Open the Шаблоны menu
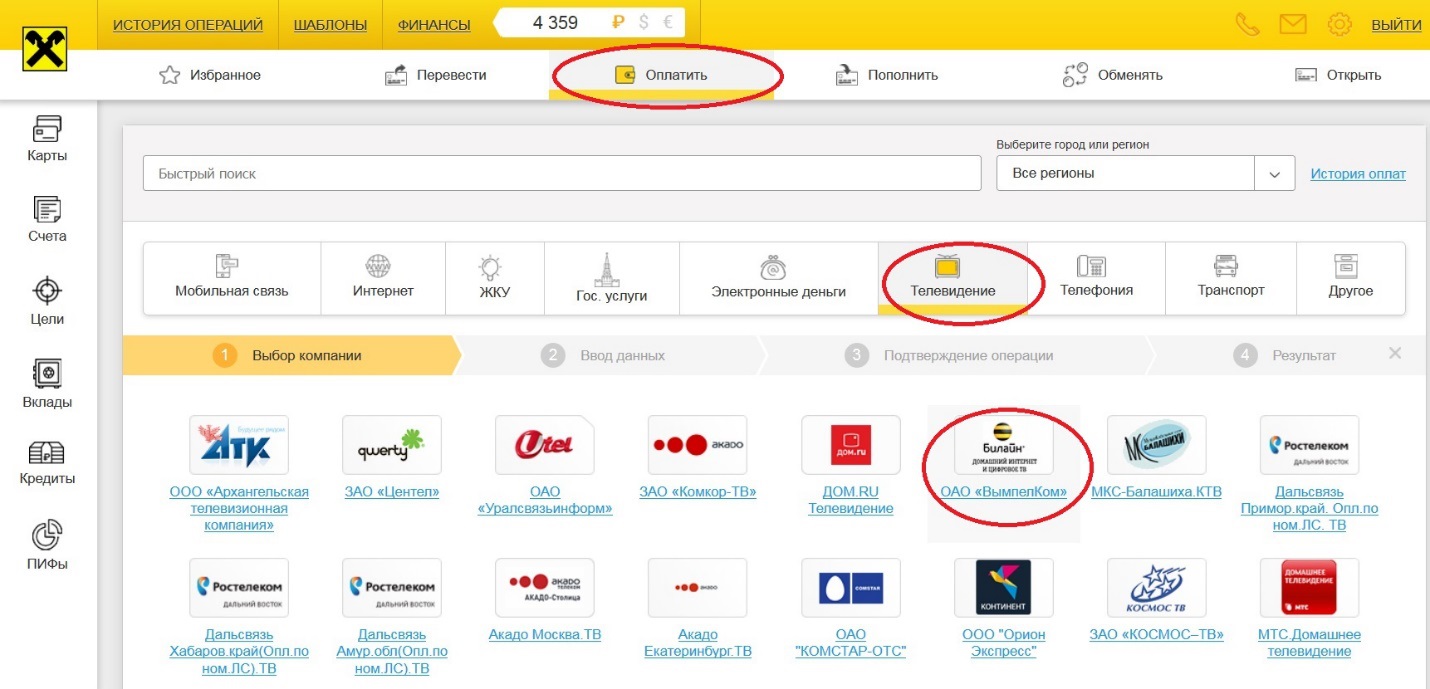Image resolution: width=1430 pixels, height=689 pixels. click(330, 25)
